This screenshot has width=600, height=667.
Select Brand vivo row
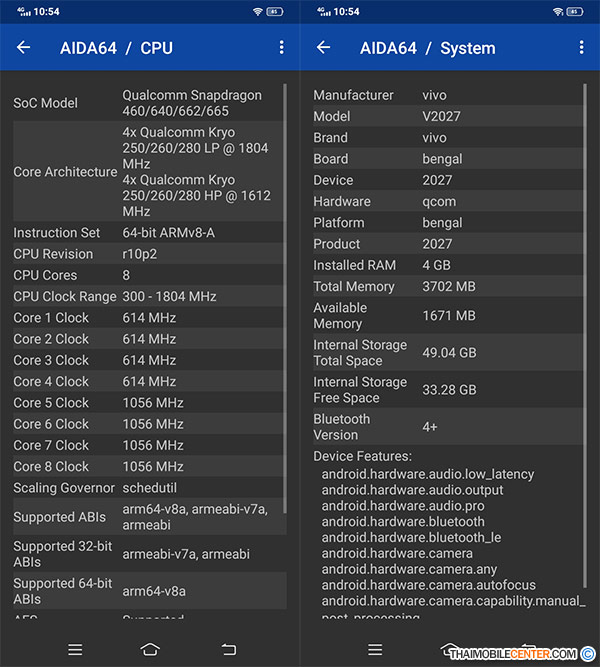tap(448, 137)
